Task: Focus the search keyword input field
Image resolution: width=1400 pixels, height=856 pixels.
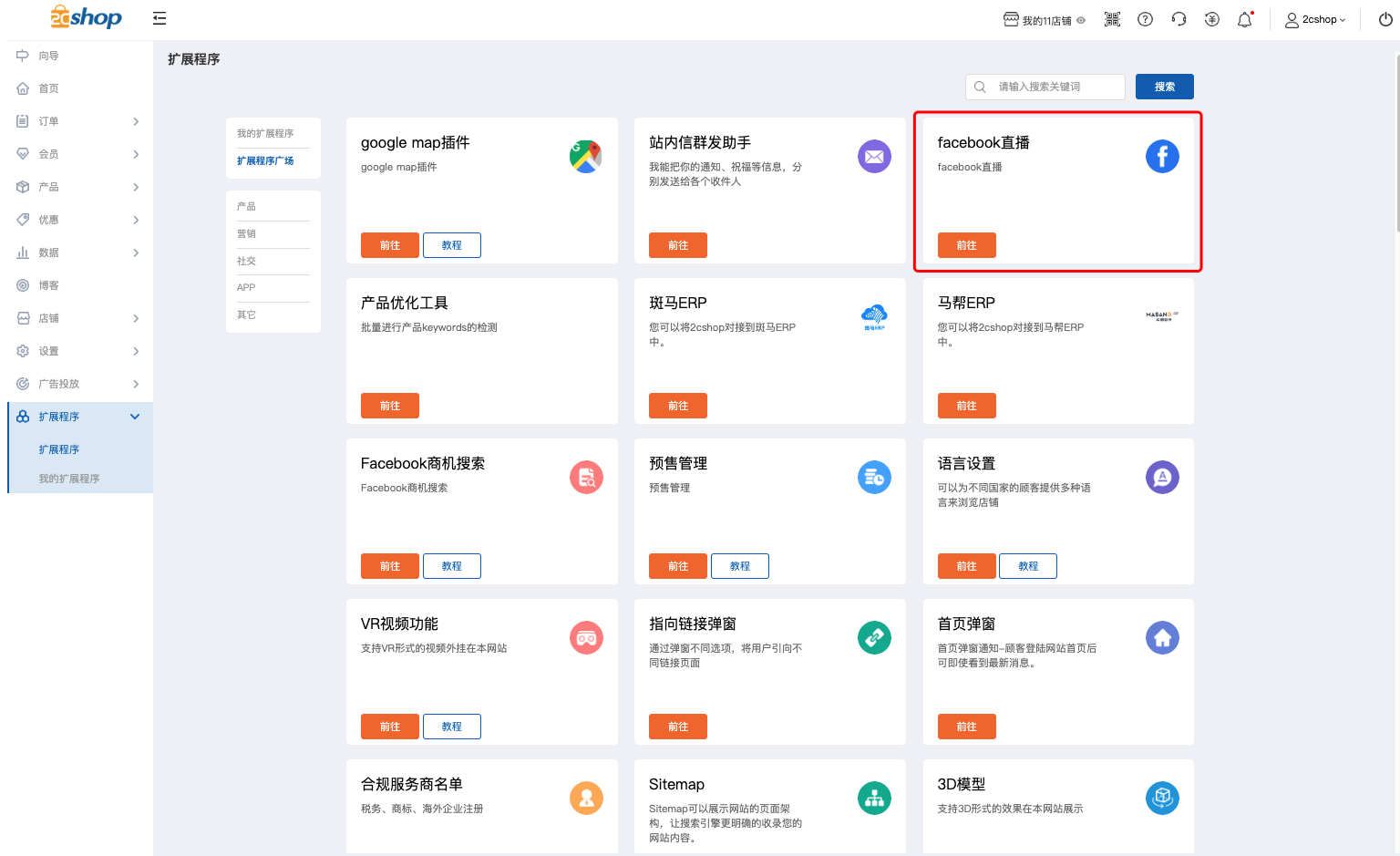Action: click(x=1045, y=87)
